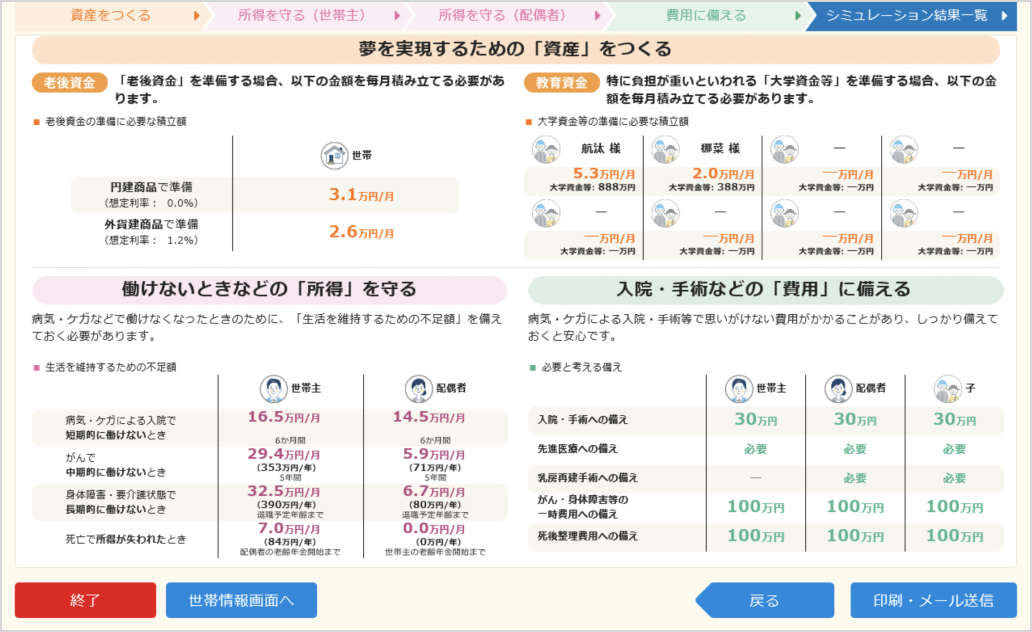
Task: Click 夢を実現するための「資産」をつくる header
Action: pos(515,49)
